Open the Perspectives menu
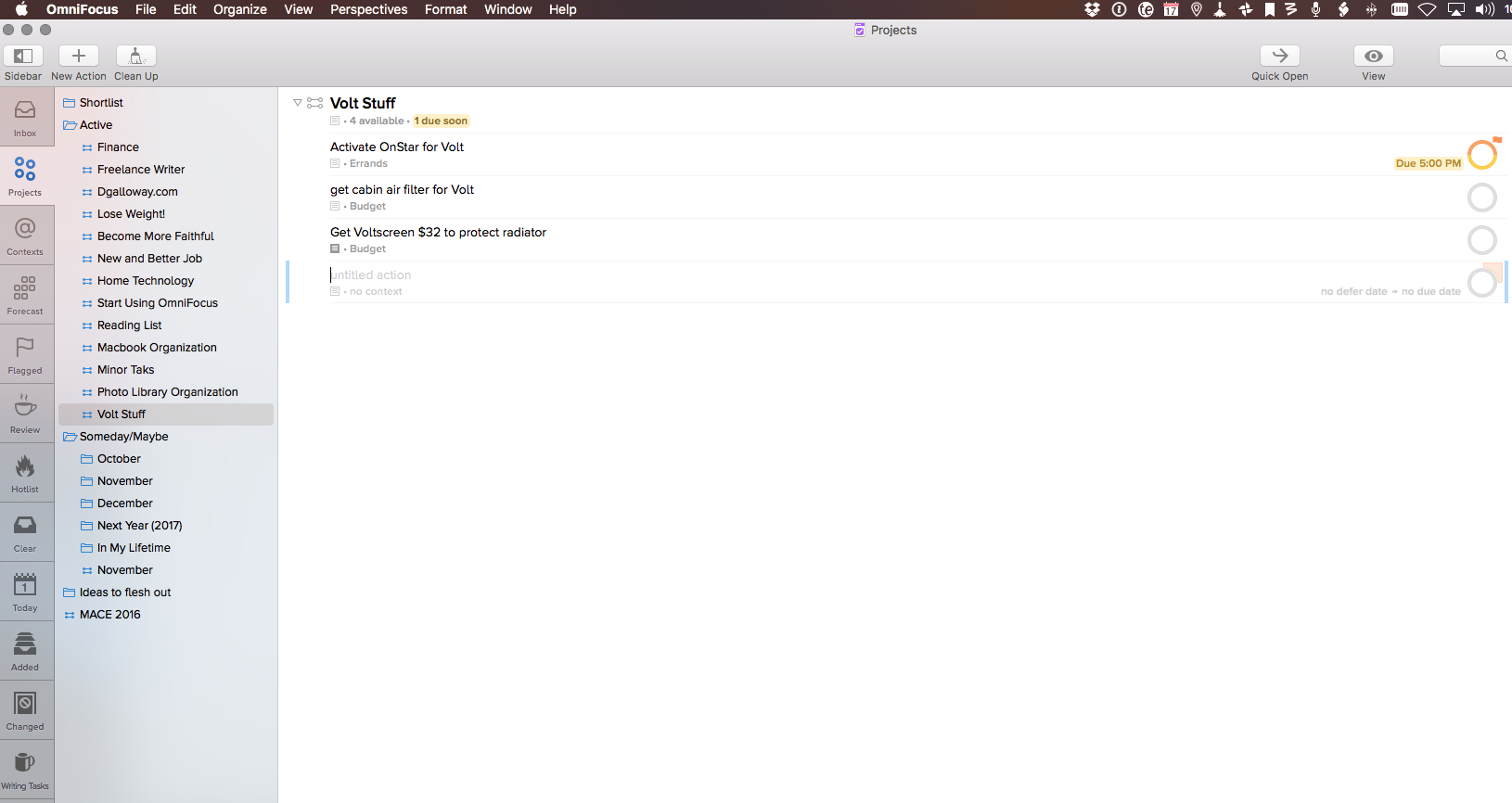This screenshot has width=1512, height=803. tap(369, 9)
